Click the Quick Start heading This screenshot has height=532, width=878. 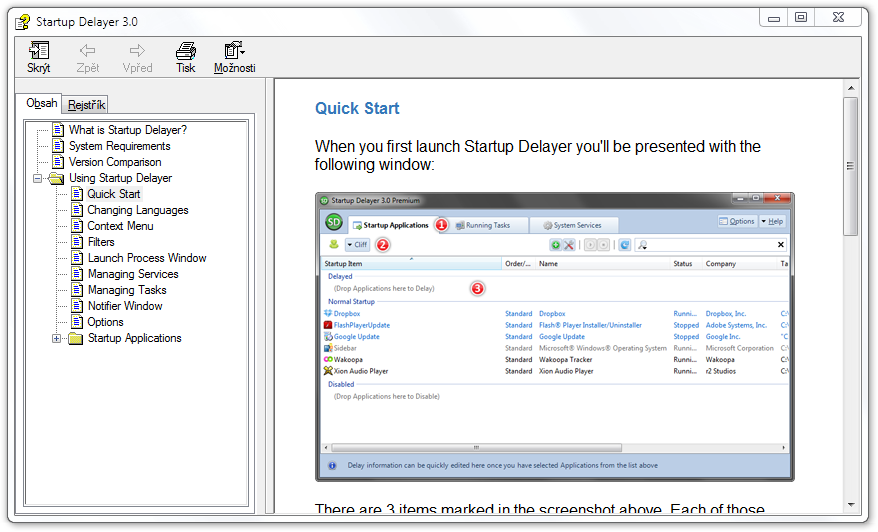[x=357, y=108]
